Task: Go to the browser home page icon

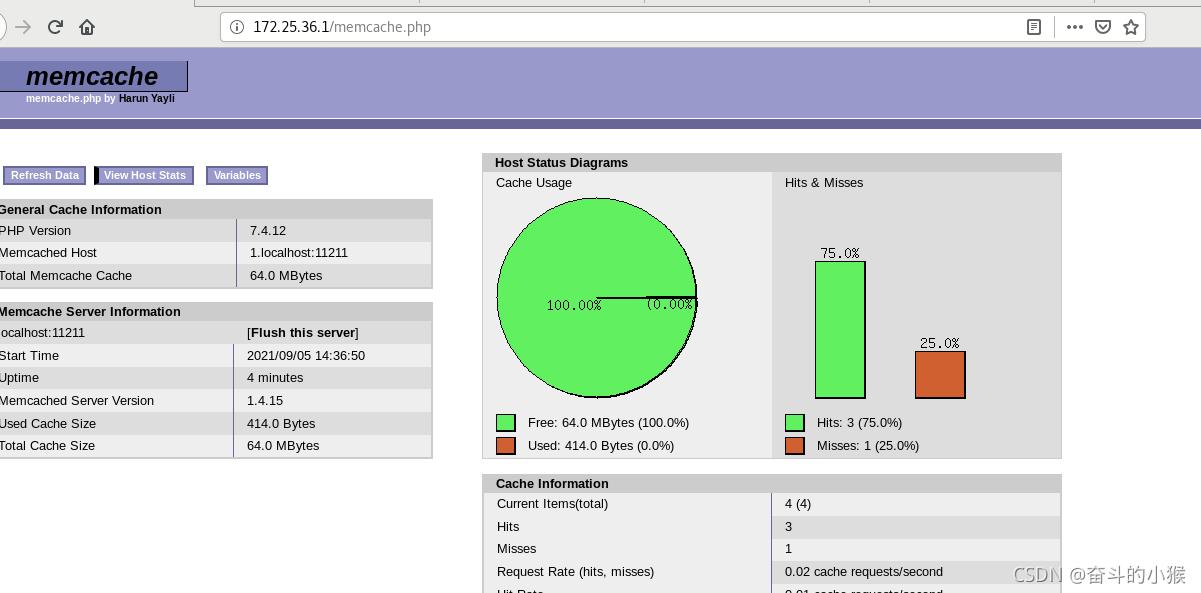Action: 87,27
